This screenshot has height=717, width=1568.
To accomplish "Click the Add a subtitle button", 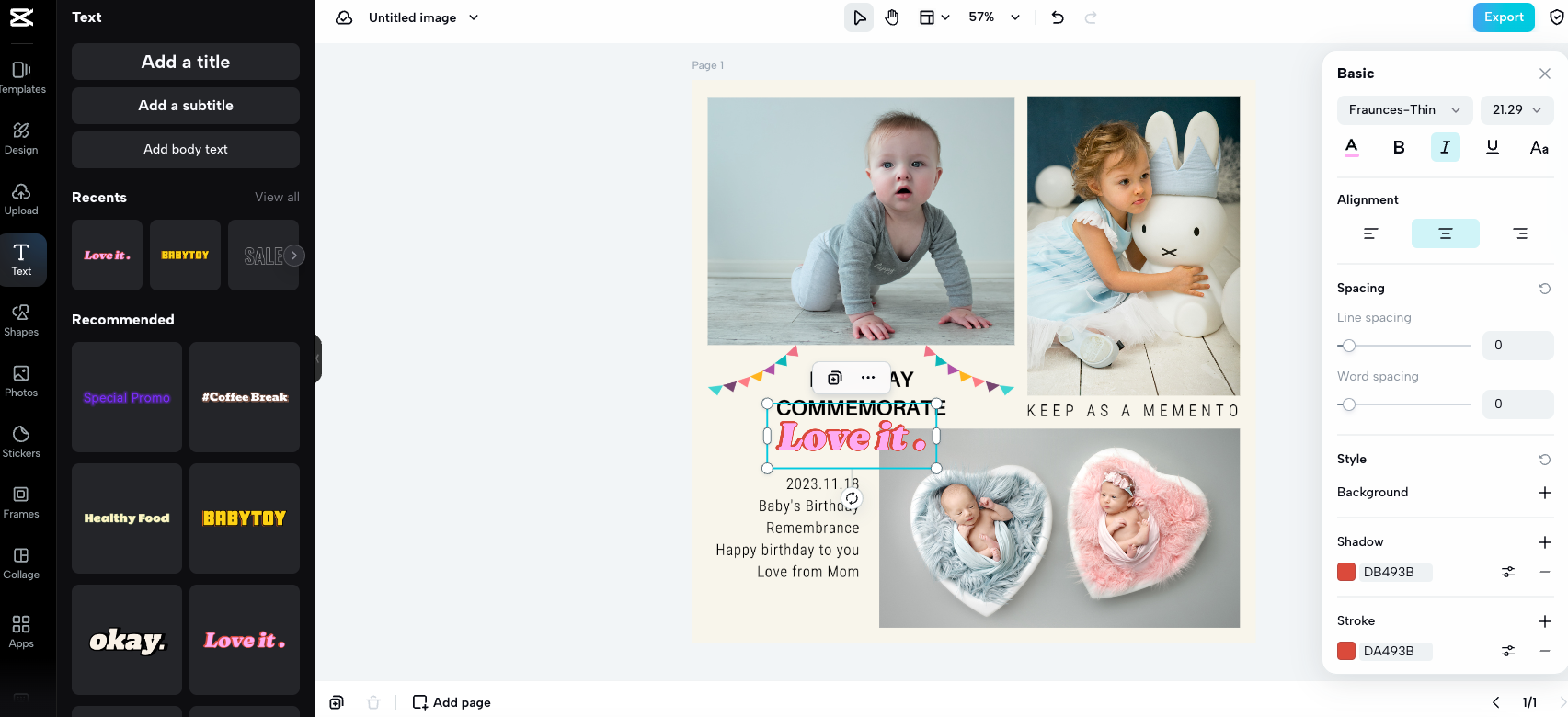I will [186, 106].
